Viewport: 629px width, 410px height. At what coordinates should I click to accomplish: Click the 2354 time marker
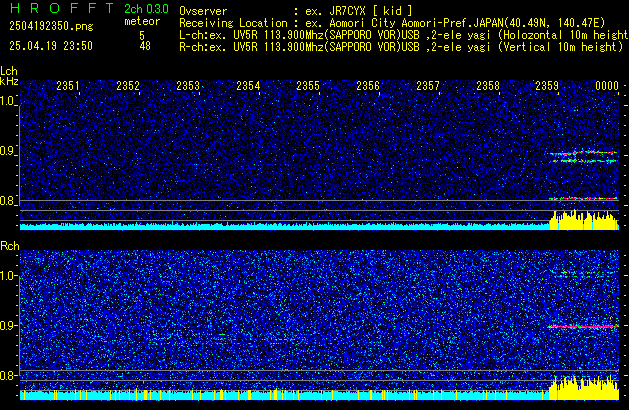coord(248,86)
